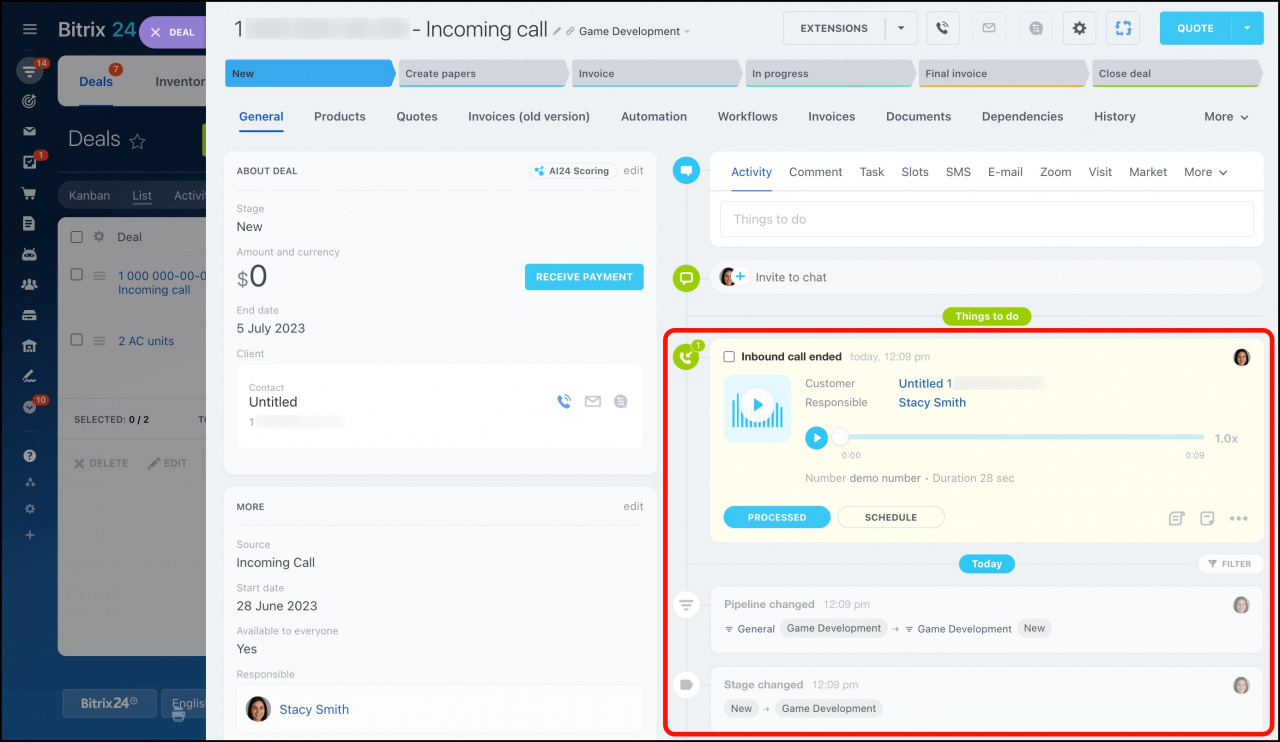Click the Quote button

tap(1195, 28)
